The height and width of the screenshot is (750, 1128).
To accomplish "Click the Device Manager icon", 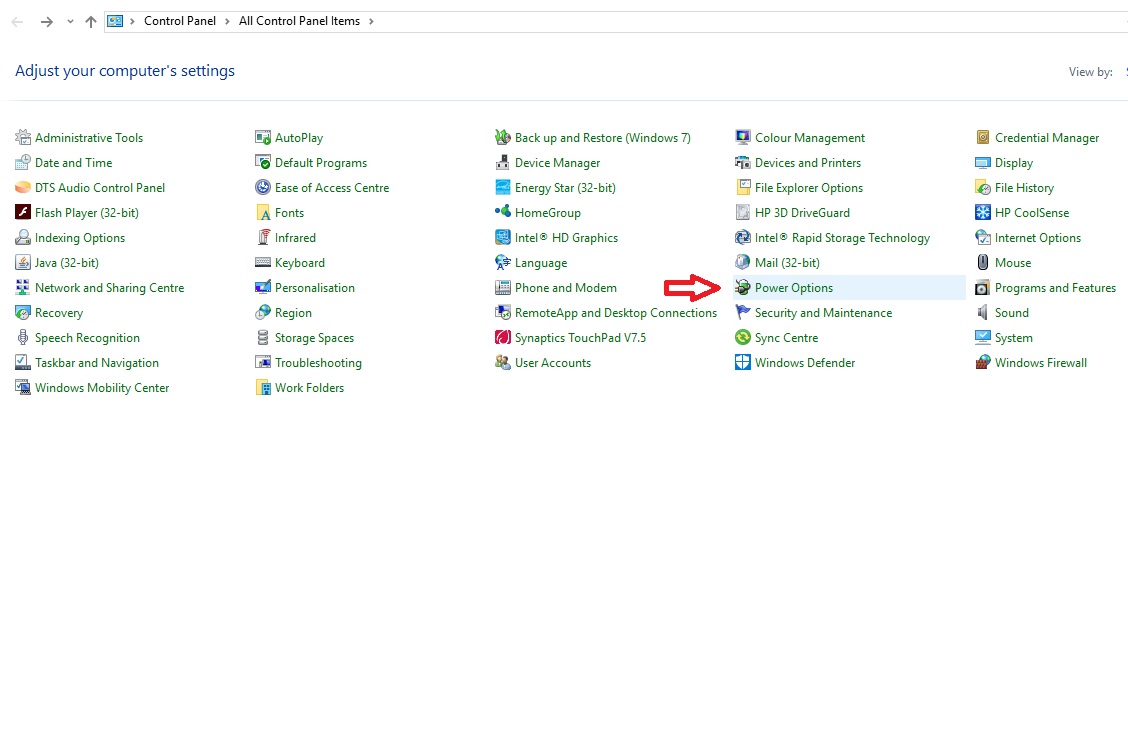I will pos(503,163).
